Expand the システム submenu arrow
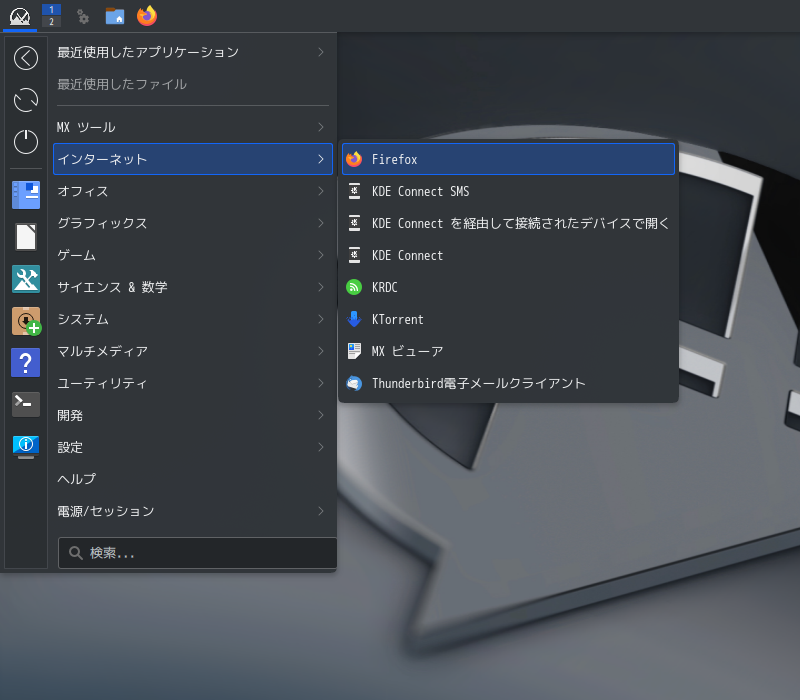Image resolution: width=800 pixels, height=700 pixels. [320, 319]
